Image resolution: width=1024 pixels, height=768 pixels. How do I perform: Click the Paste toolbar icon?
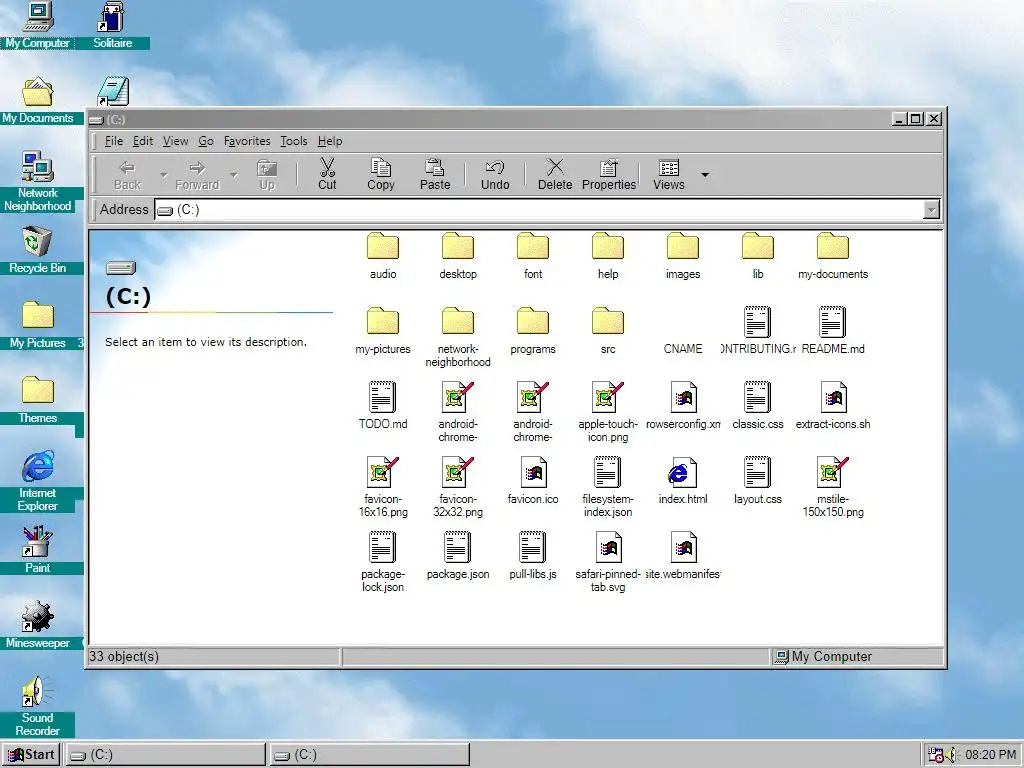435,174
